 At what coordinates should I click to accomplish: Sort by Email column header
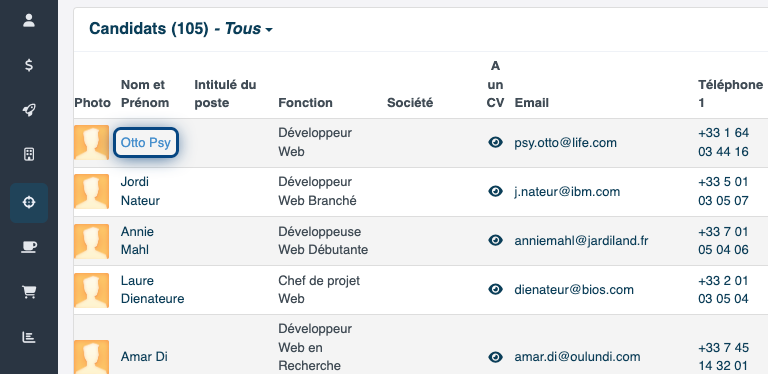531,103
